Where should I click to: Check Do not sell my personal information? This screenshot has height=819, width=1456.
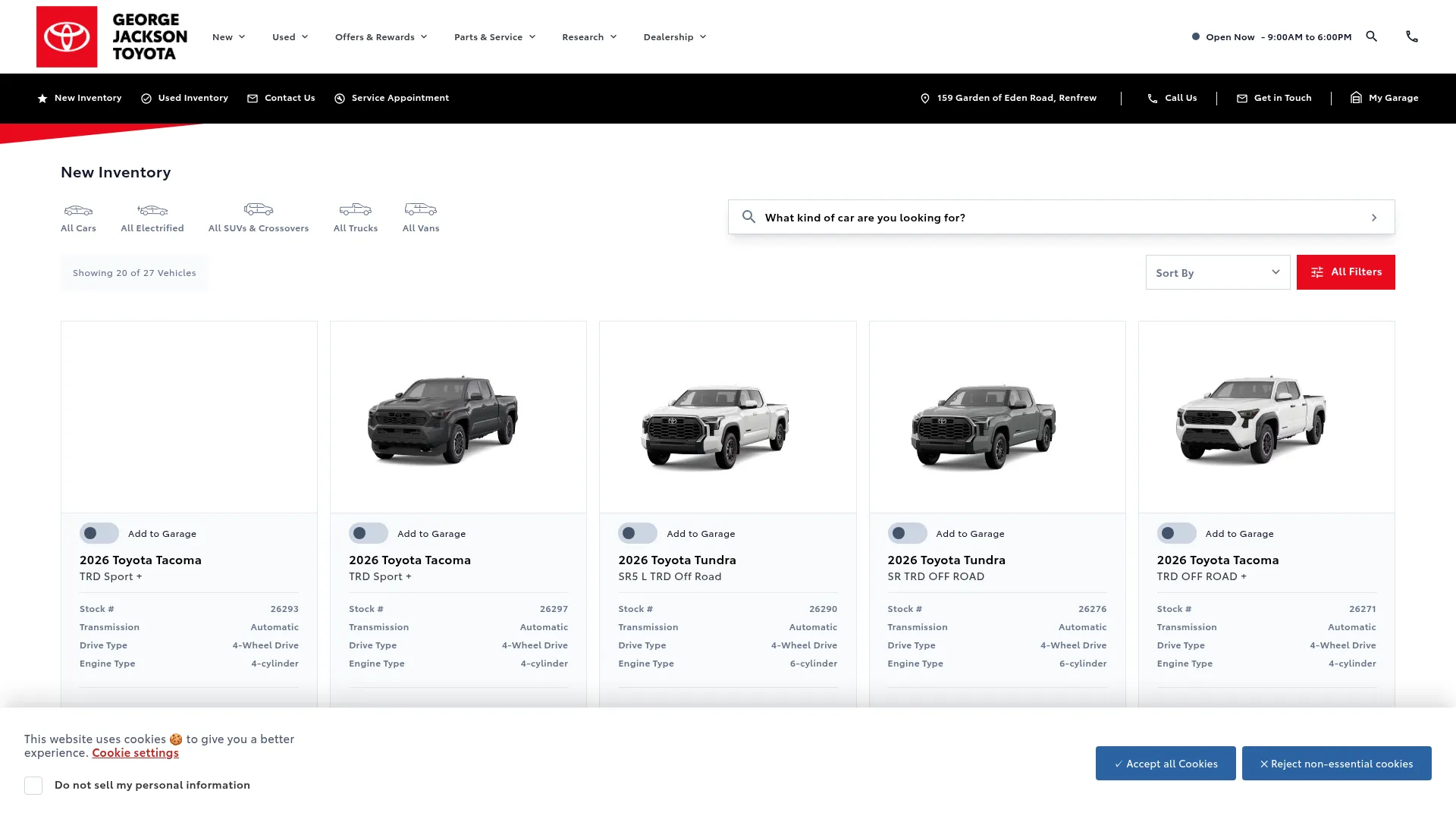point(33,786)
